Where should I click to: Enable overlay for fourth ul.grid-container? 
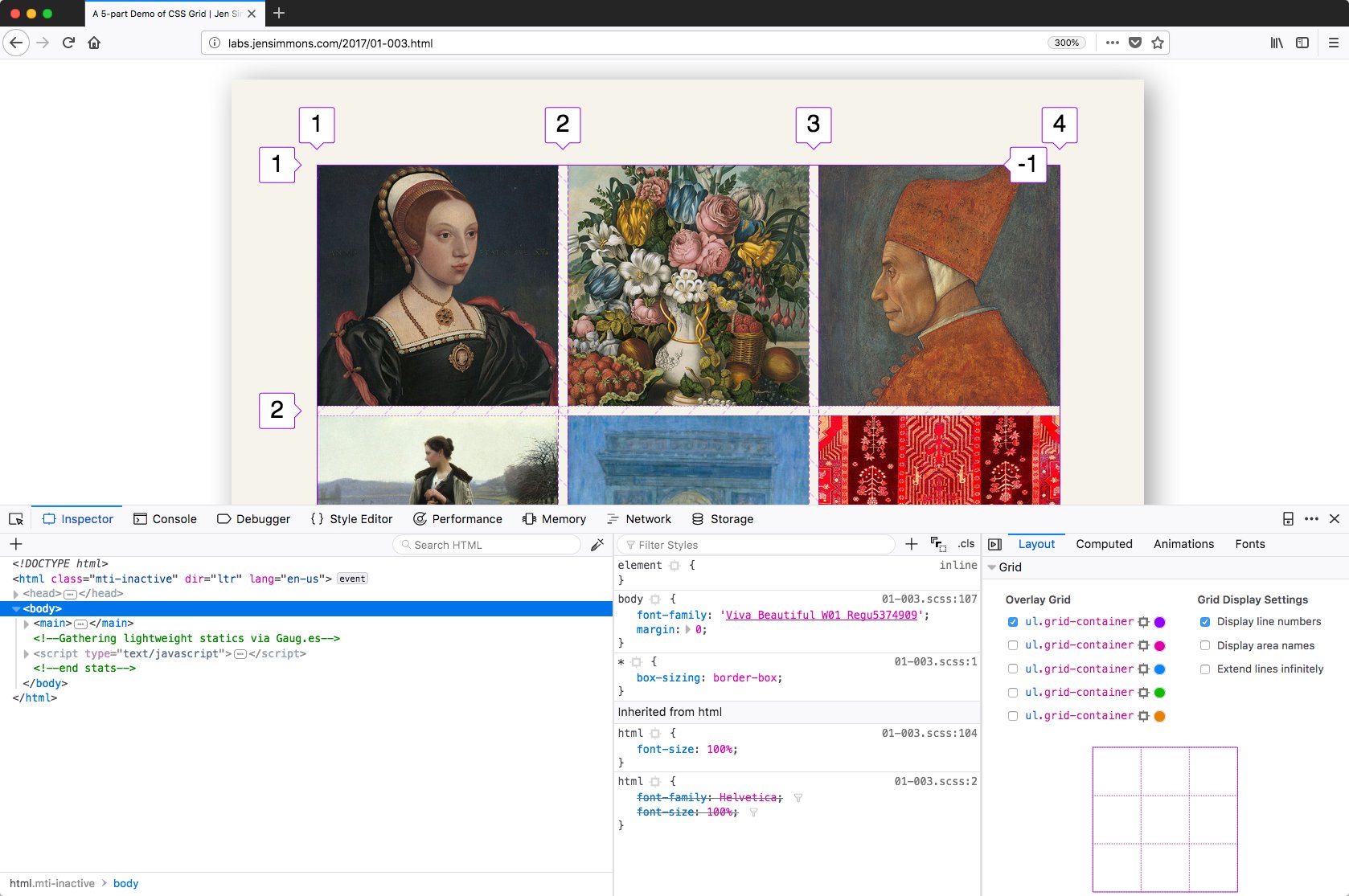(x=1013, y=693)
